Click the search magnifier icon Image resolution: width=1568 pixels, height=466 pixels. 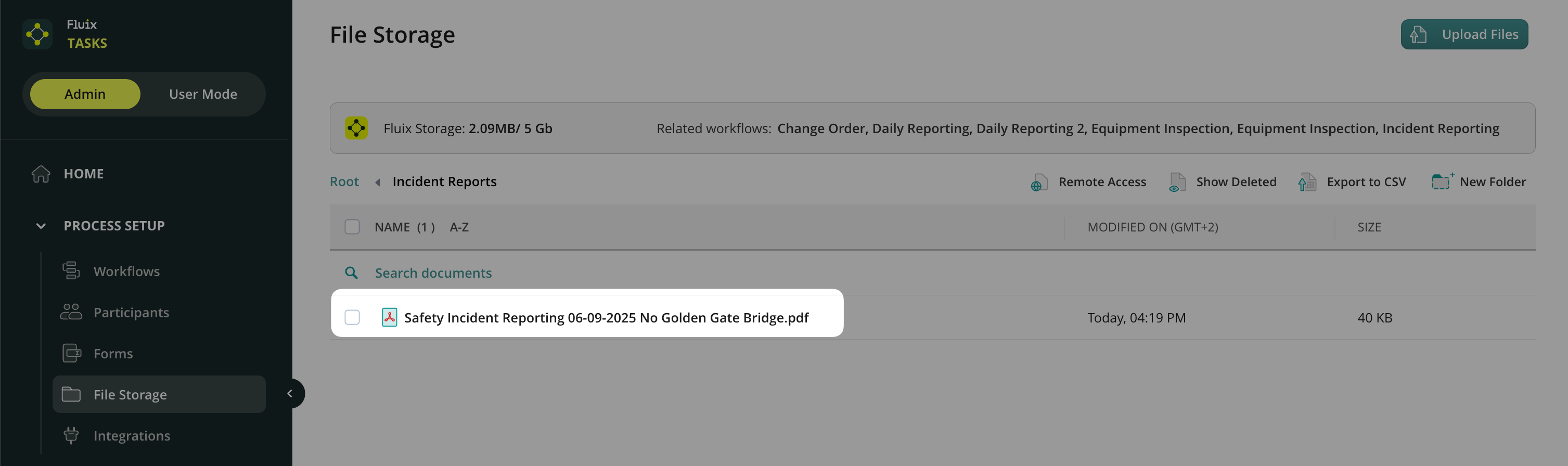pos(351,273)
